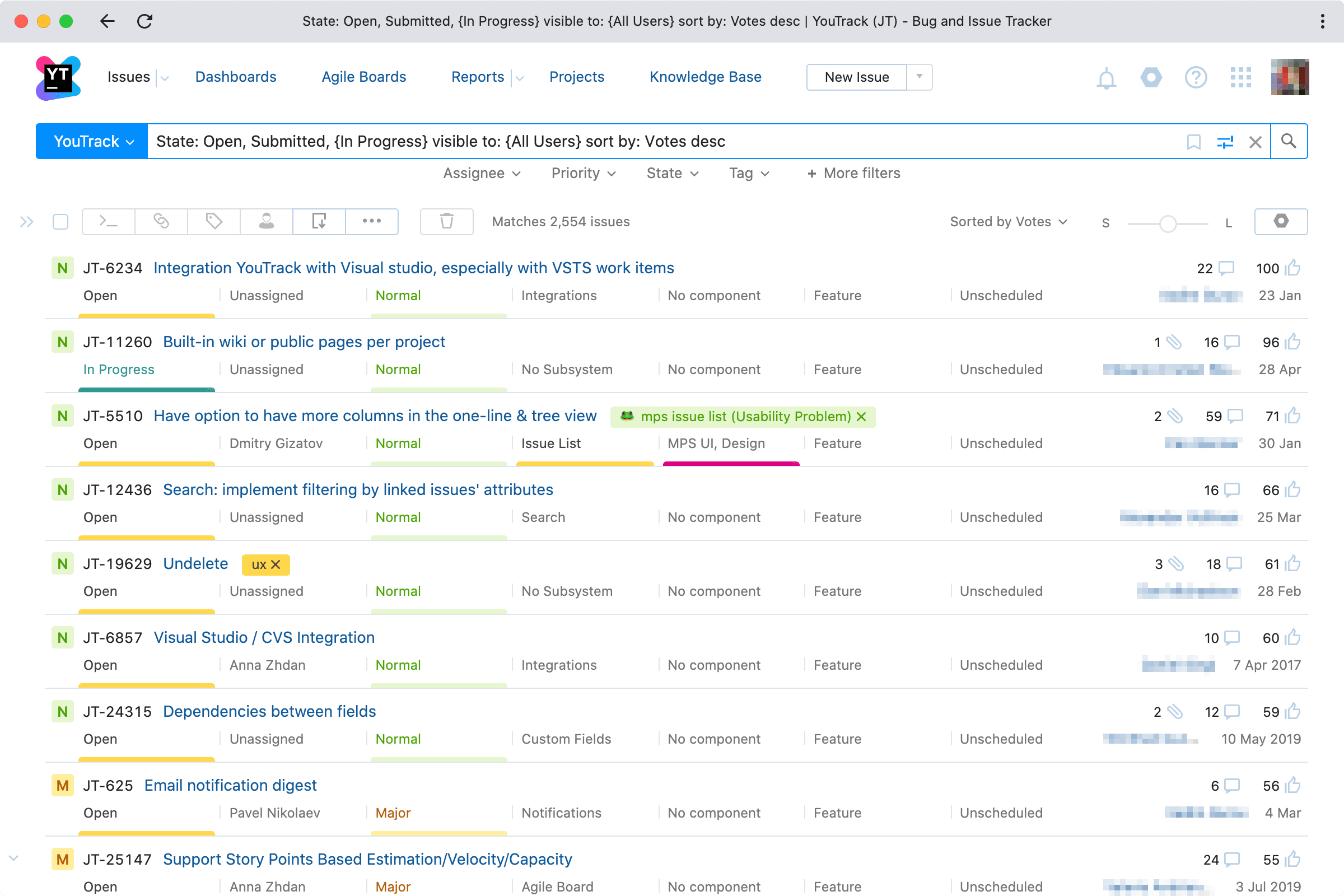Viewport: 1344px width, 896px height.
Task: Go to Knowledge Base
Action: tap(705, 77)
